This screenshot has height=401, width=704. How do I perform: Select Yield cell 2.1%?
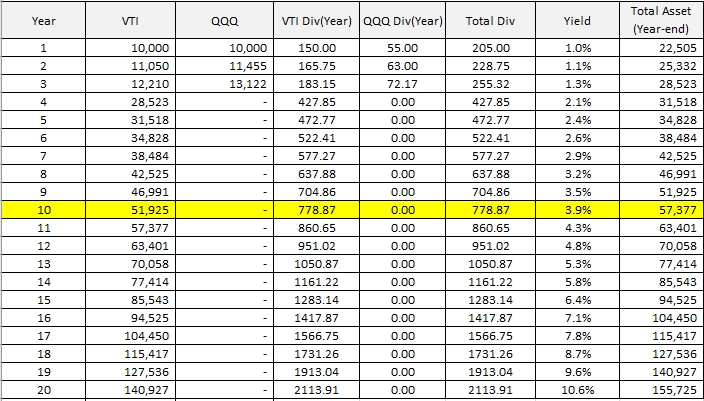[577, 102]
